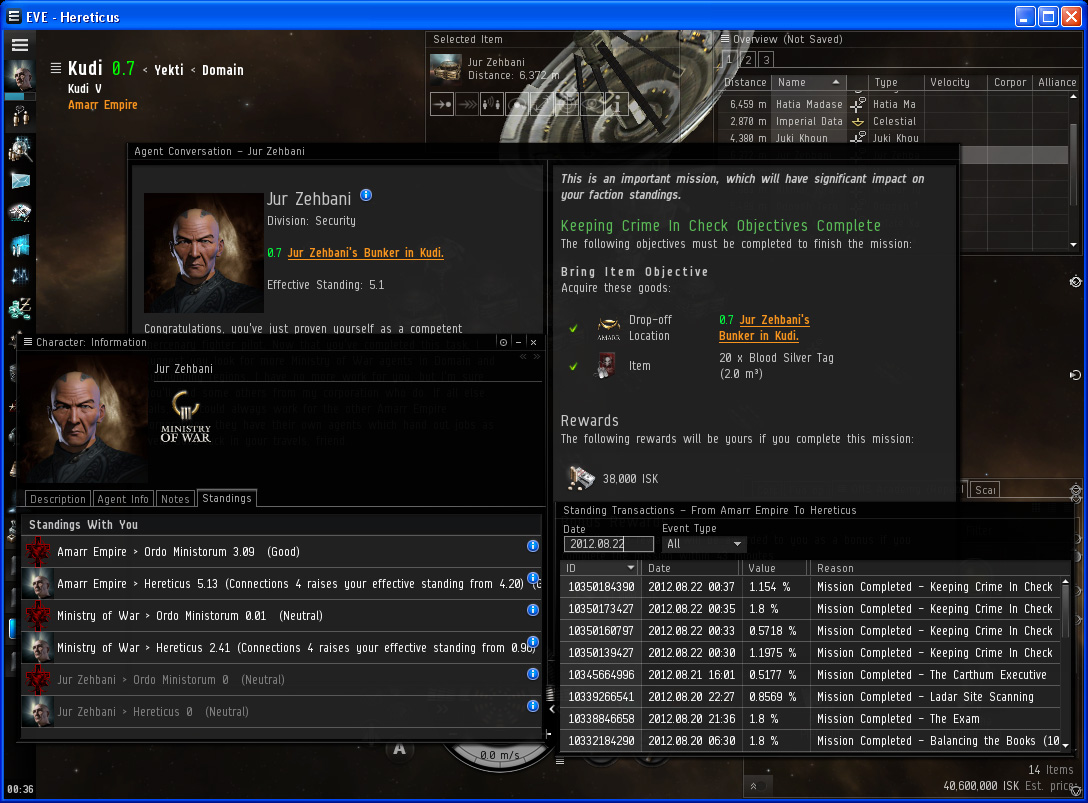
Task: Click Domain region in location header
Action: (x=223, y=70)
